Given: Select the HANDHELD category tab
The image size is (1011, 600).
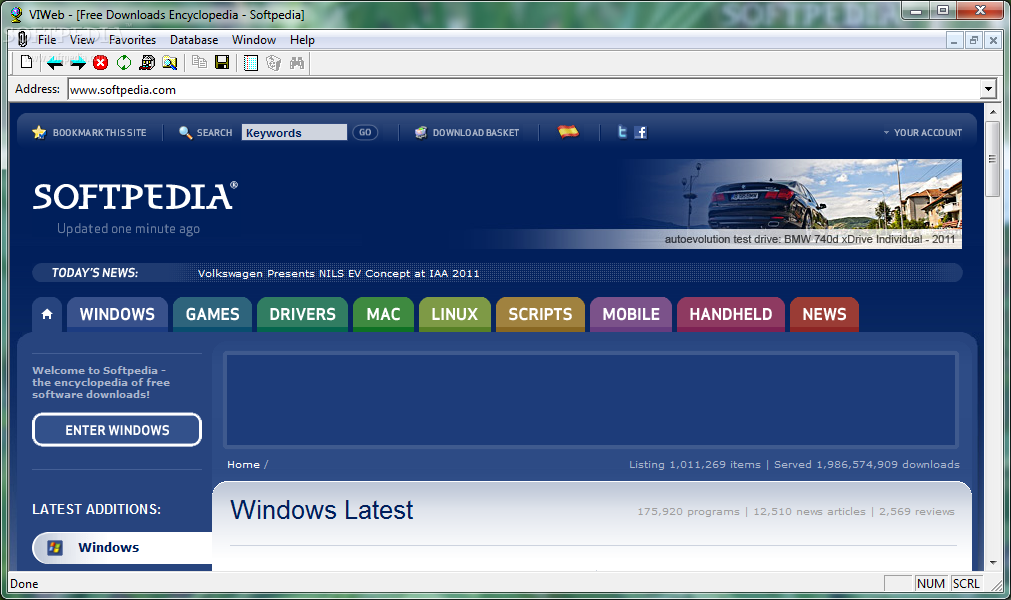Looking at the screenshot, I should coord(731,315).
